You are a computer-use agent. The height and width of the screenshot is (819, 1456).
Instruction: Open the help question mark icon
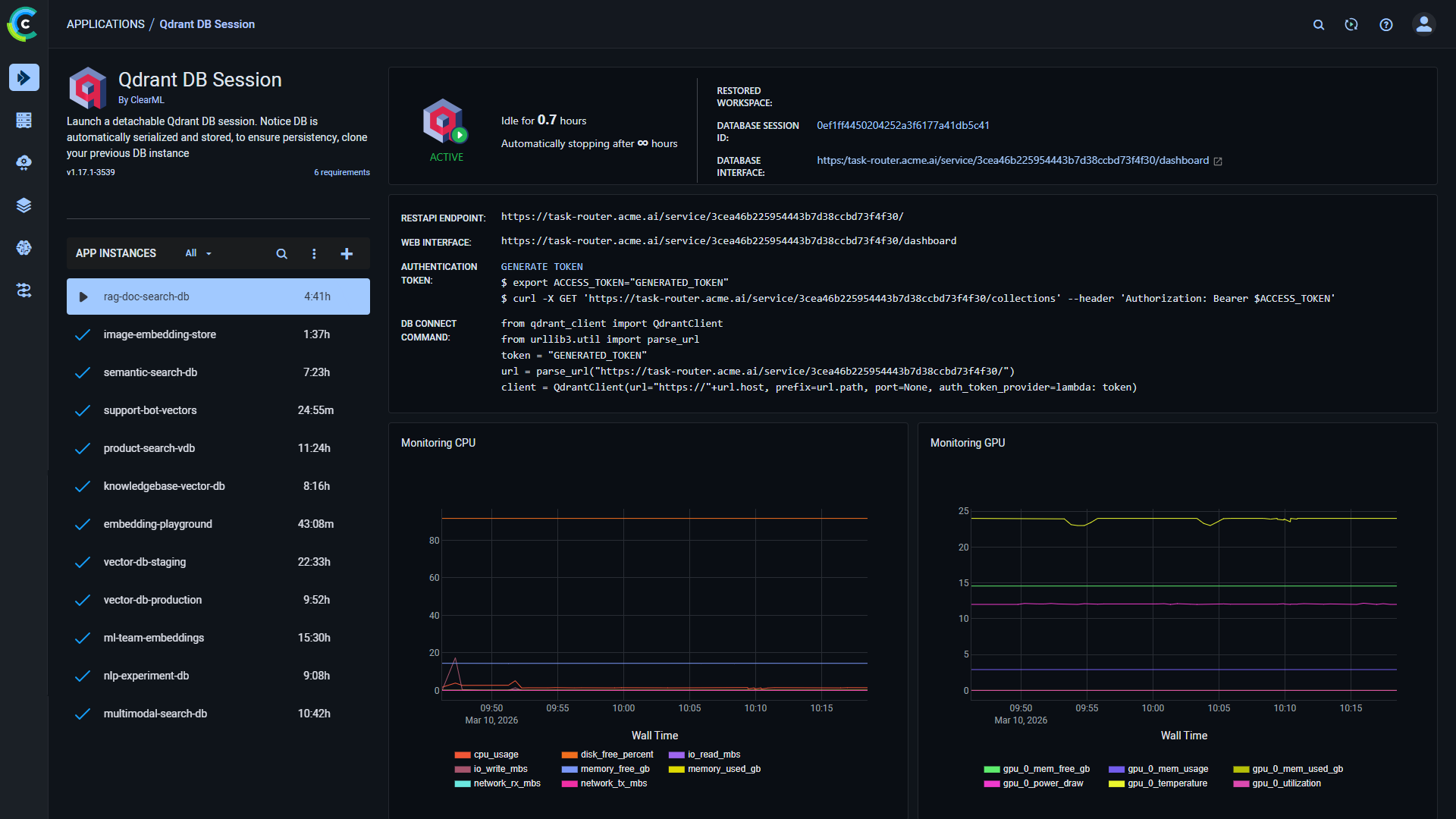[1386, 24]
